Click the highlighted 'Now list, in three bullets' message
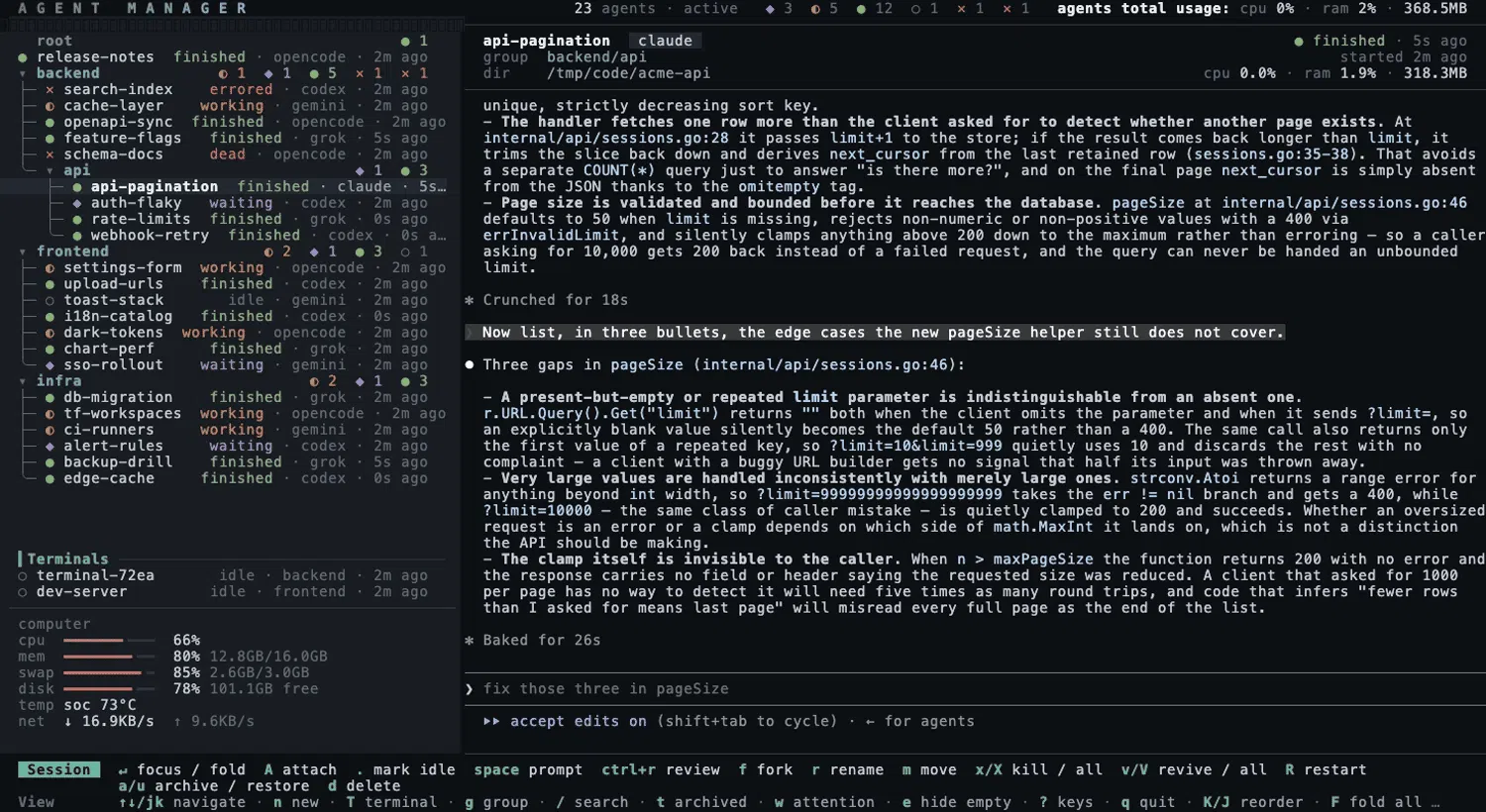Screen dimensions: 1486x812 pyautogui.click(x=875, y=333)
